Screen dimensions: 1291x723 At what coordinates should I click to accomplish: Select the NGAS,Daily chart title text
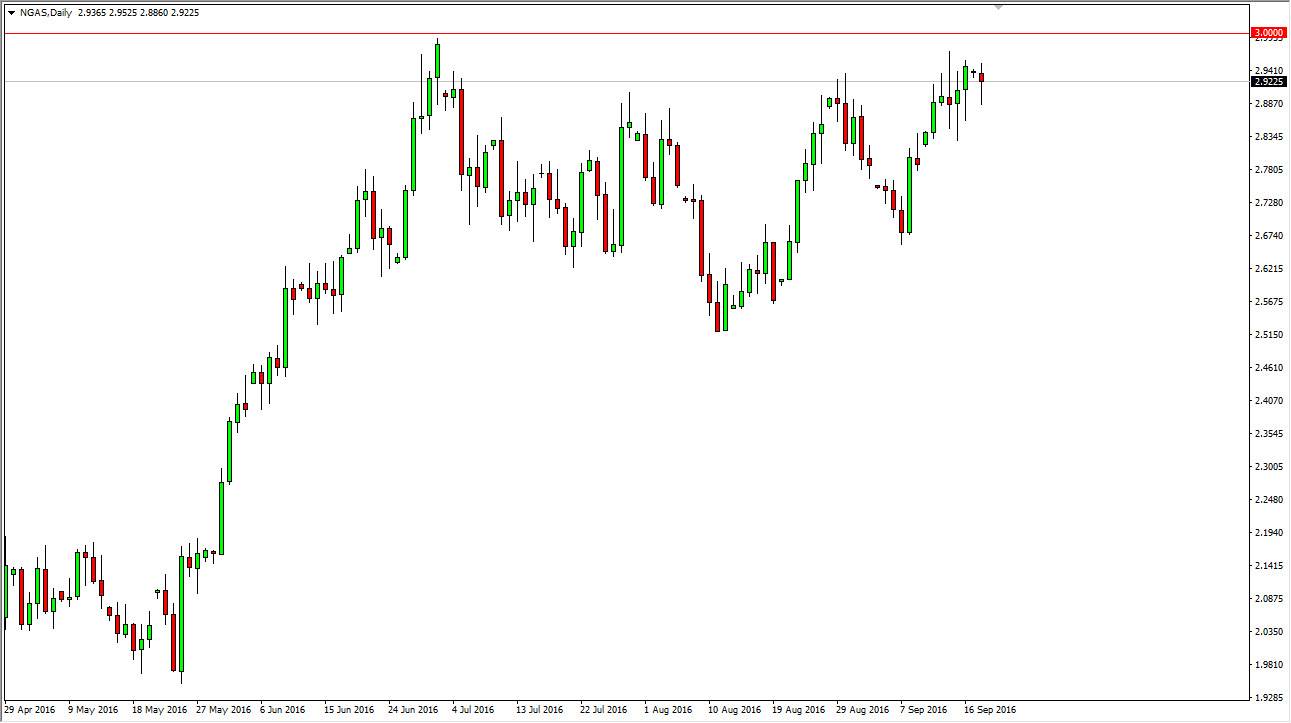(x=46, y=13)
